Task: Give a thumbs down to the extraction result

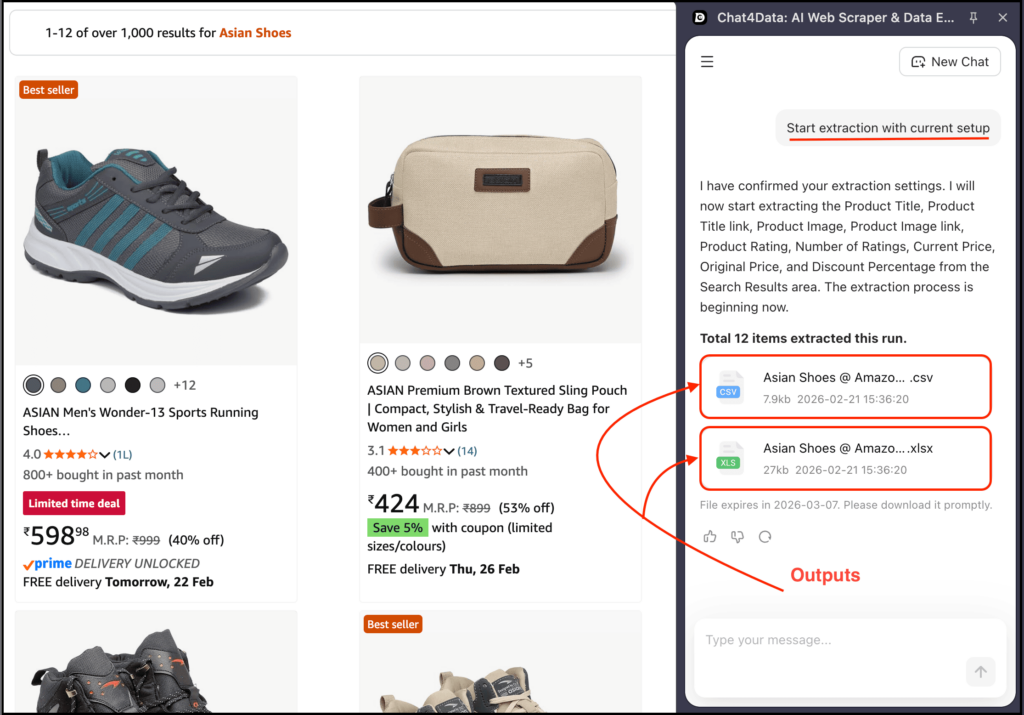Action: tap(737, 537)
